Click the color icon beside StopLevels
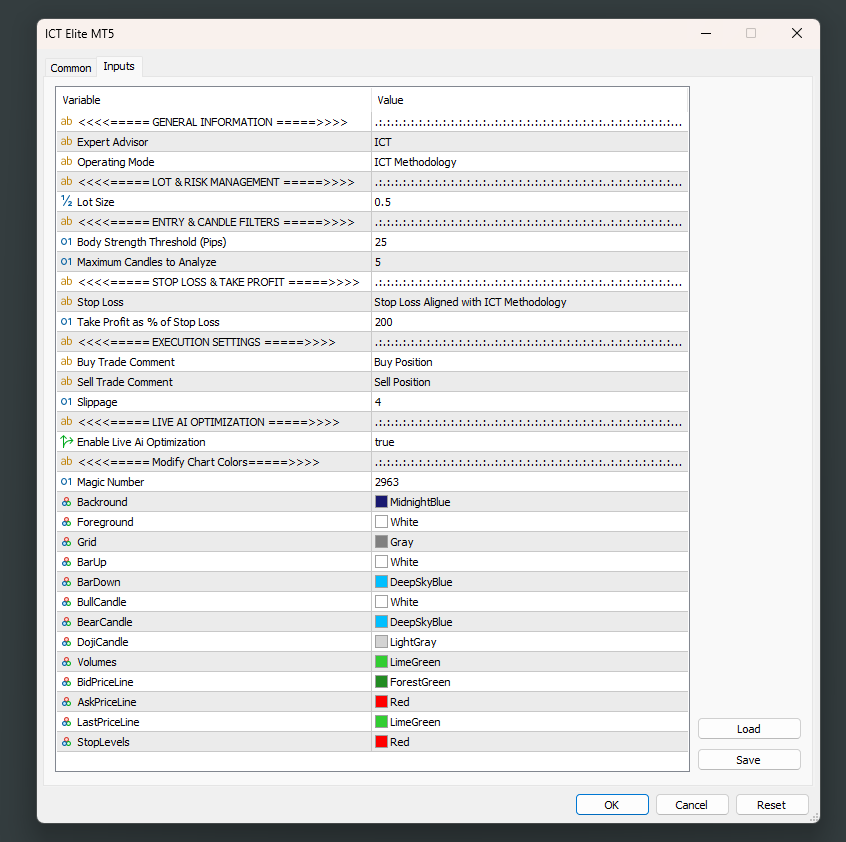The image size is (846, 842). coord(66,742)
